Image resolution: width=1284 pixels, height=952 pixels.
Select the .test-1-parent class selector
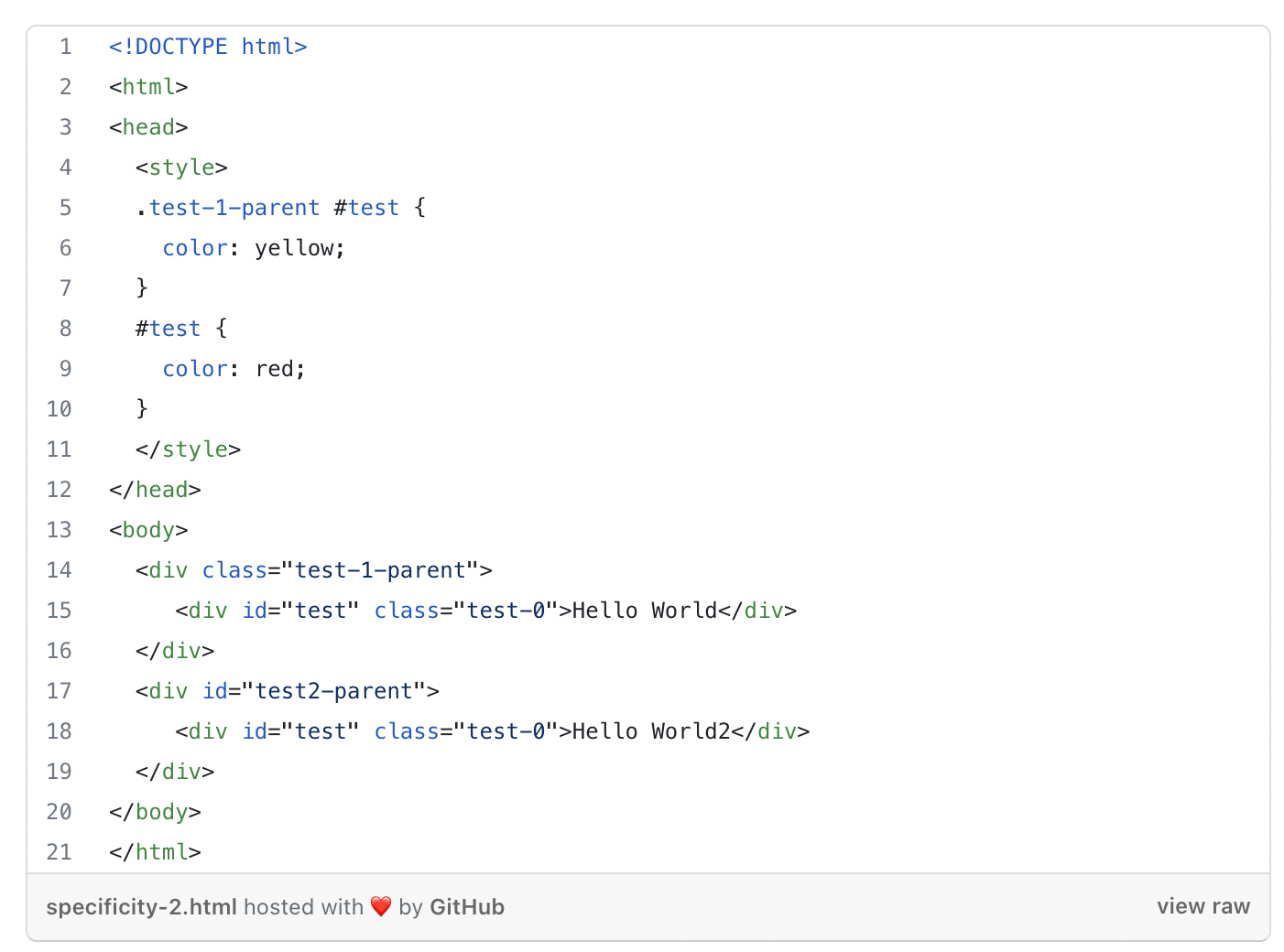pyautogui.click(x=227, y=207)
